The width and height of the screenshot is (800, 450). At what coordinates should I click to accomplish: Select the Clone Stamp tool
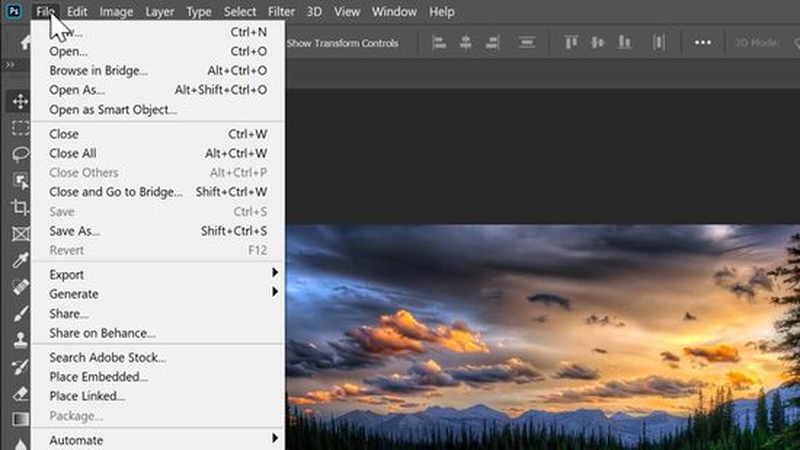(20, 339)
